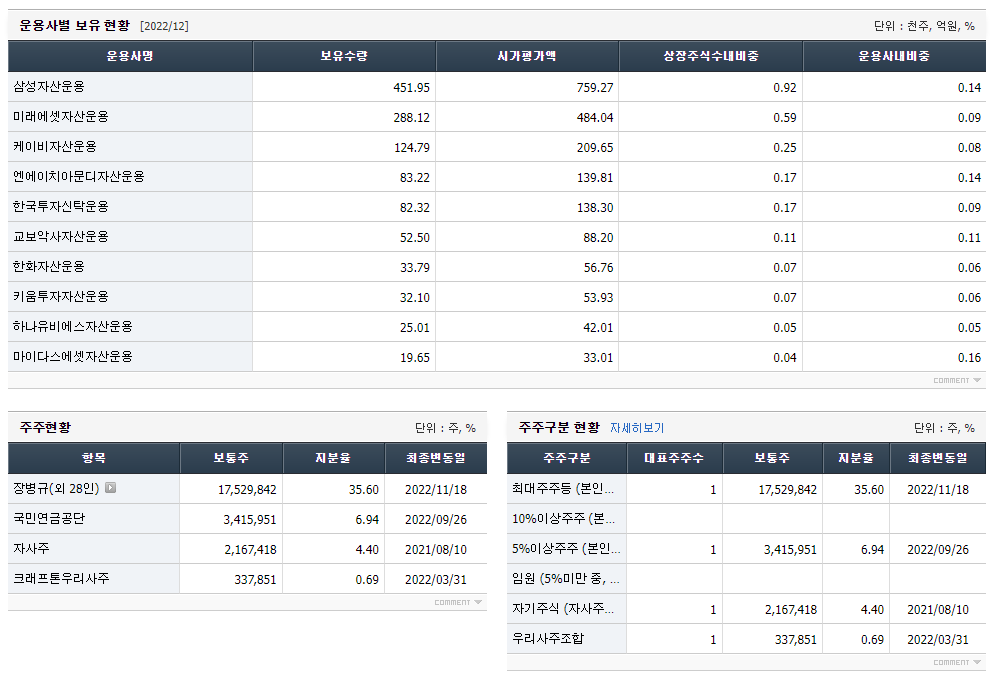Click the 451.95 보유수량 value
The image size is (990, 676).
411,88
